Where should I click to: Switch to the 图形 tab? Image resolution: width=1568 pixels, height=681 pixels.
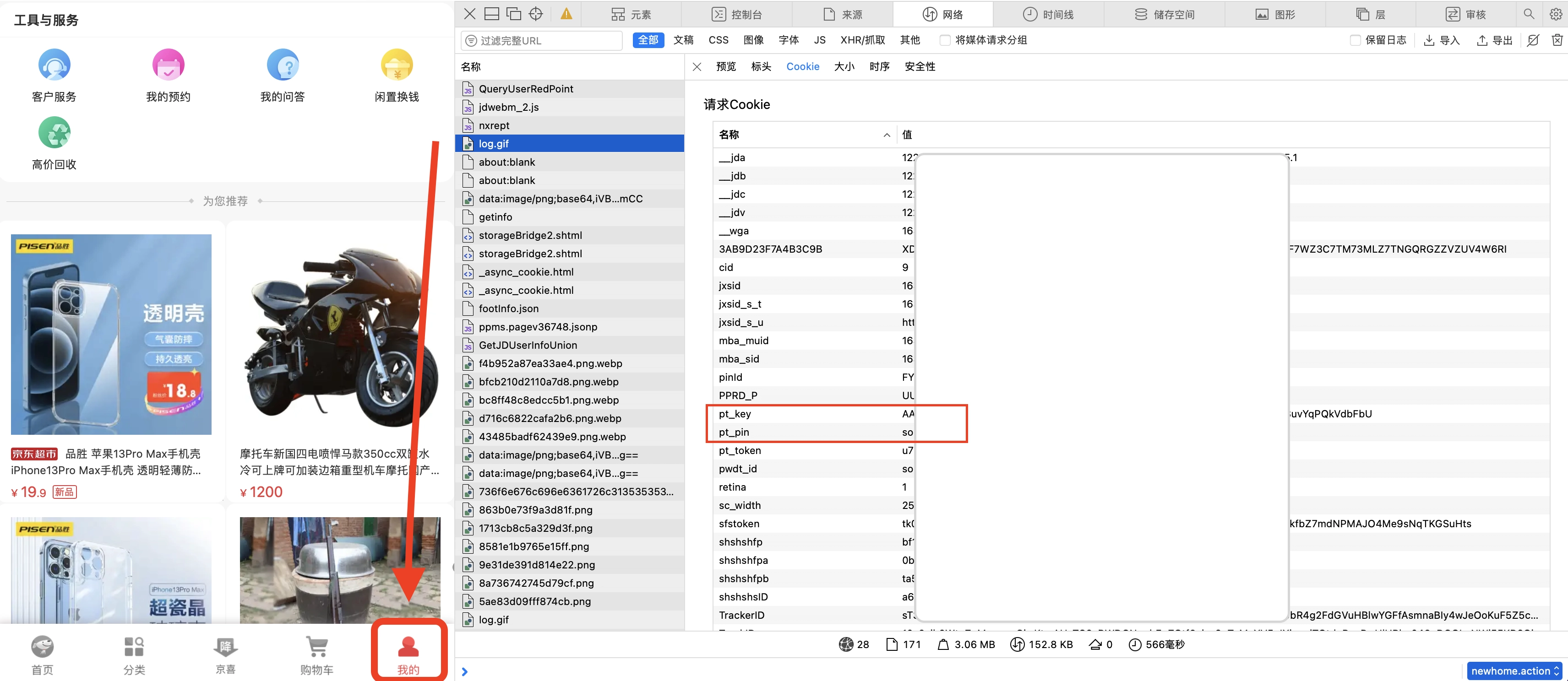[x=1275, y=15]
